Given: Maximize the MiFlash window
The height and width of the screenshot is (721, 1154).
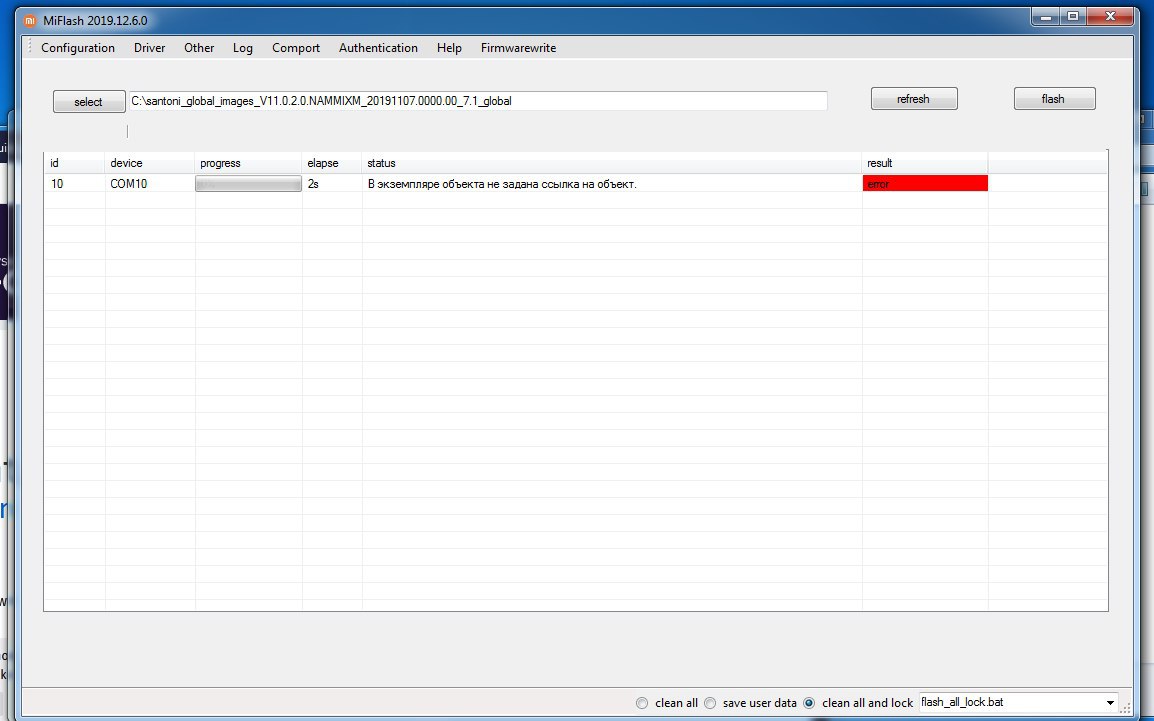Looking at the screenshot, I should (1073, 16).
